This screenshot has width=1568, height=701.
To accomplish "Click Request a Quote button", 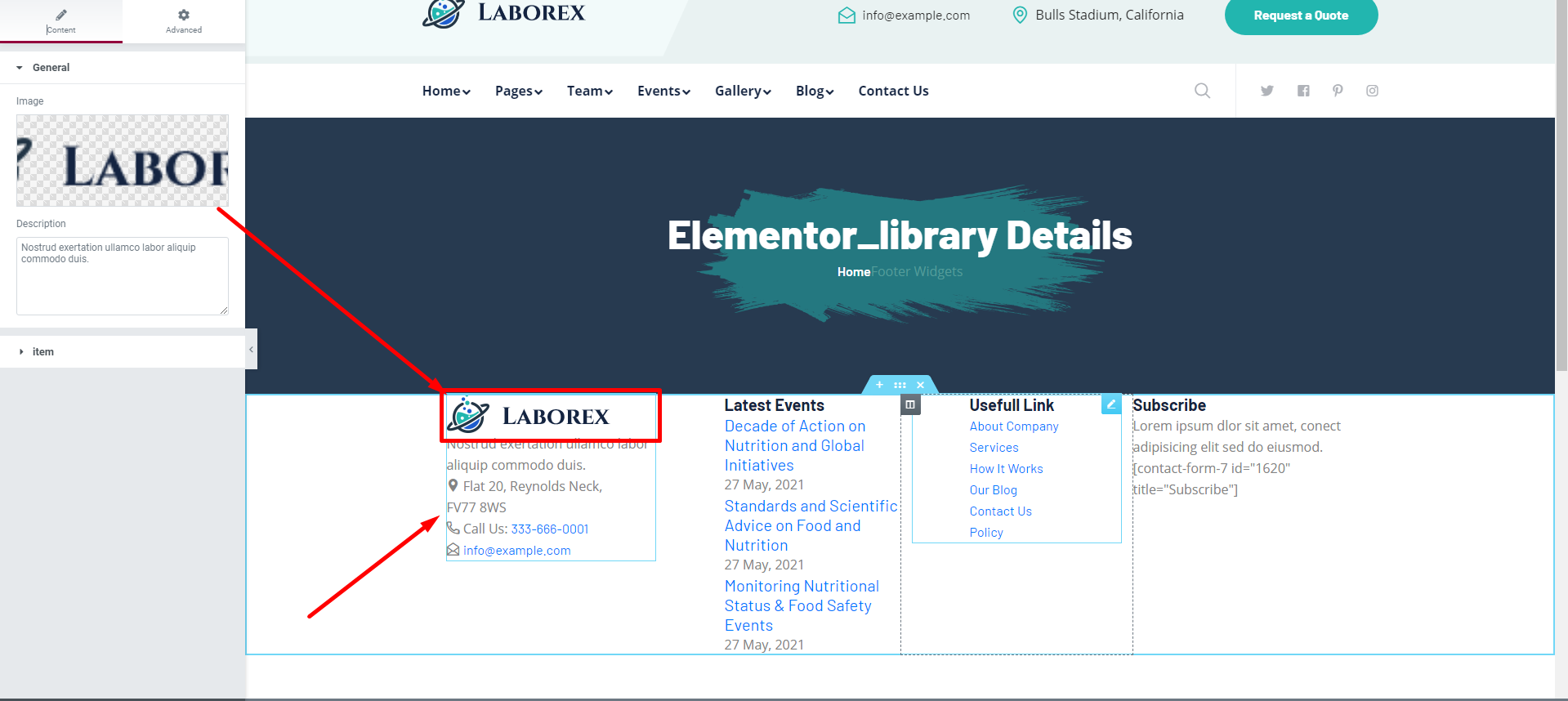I will [1301, 16].
